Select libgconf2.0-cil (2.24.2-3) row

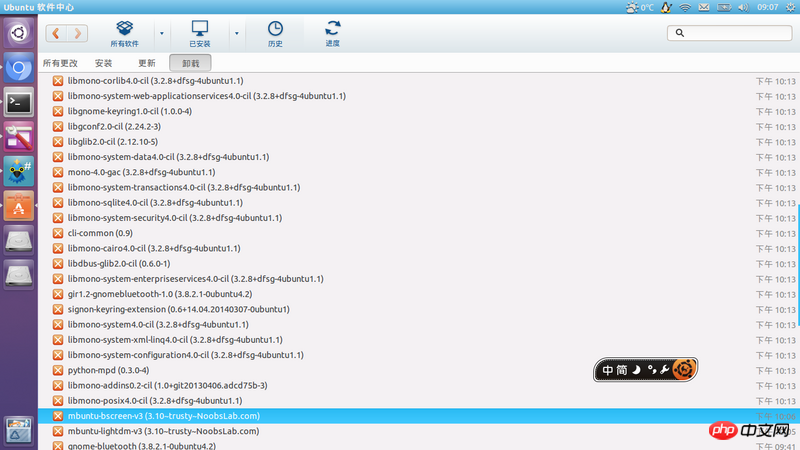click(x=419, y=127)
